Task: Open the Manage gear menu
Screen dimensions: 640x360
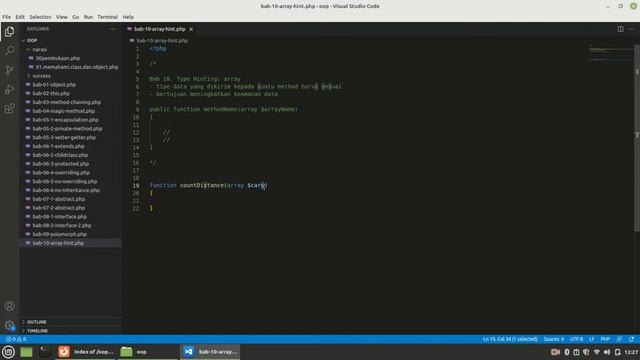Action: click(x=9, y=325)
